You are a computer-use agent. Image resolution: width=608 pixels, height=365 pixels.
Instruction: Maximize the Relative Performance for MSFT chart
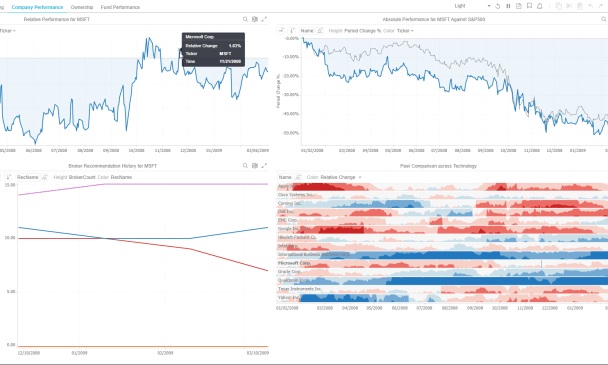click(264, 19)
